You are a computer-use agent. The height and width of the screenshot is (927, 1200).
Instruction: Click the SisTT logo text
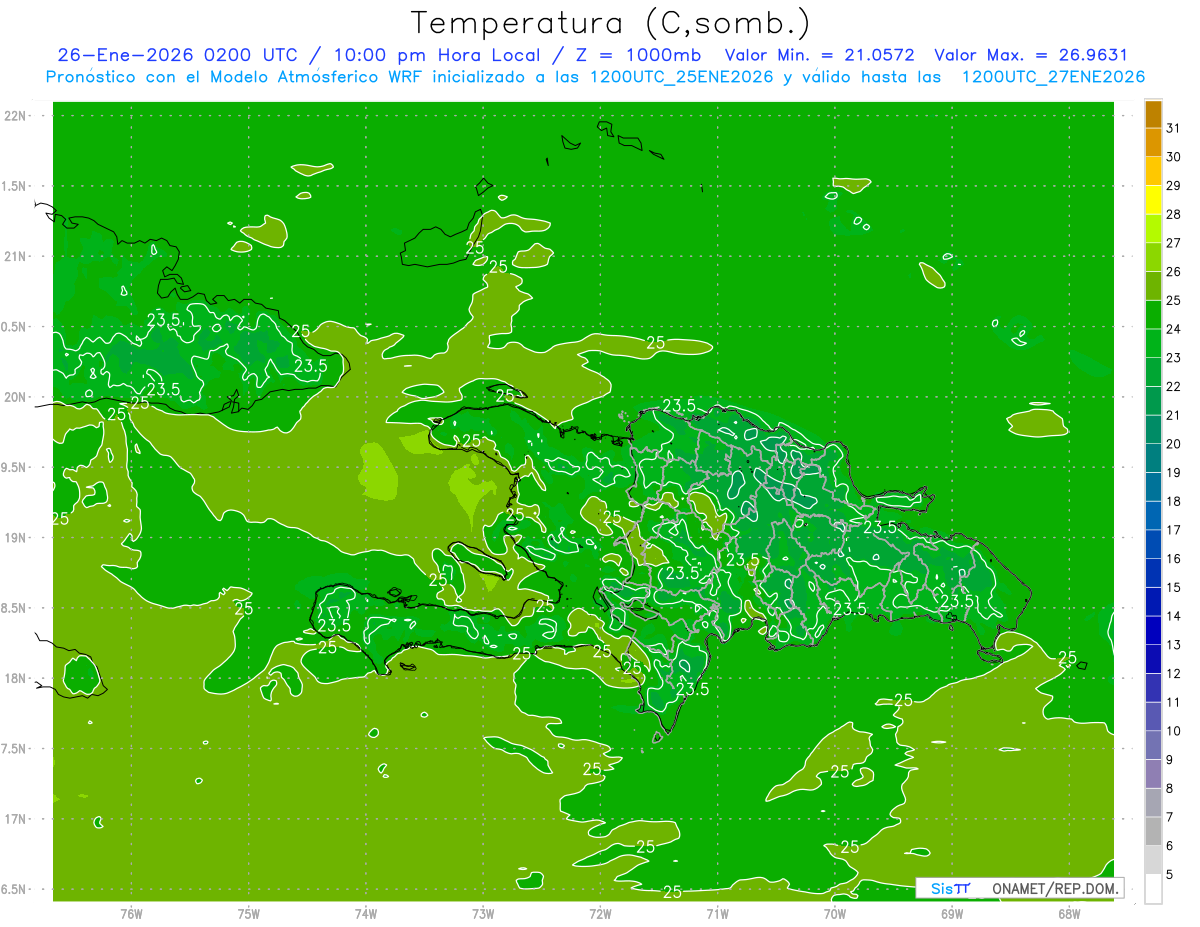pyautogui.click(x=951, y=888)
